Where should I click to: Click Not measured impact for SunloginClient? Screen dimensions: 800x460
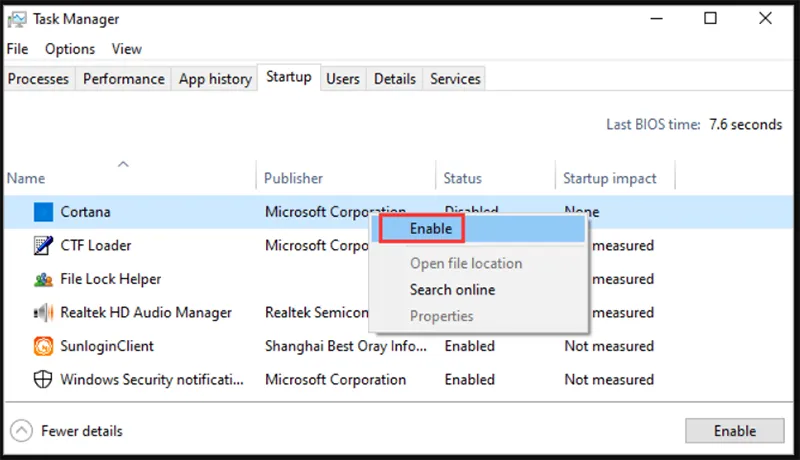(609, 346)
